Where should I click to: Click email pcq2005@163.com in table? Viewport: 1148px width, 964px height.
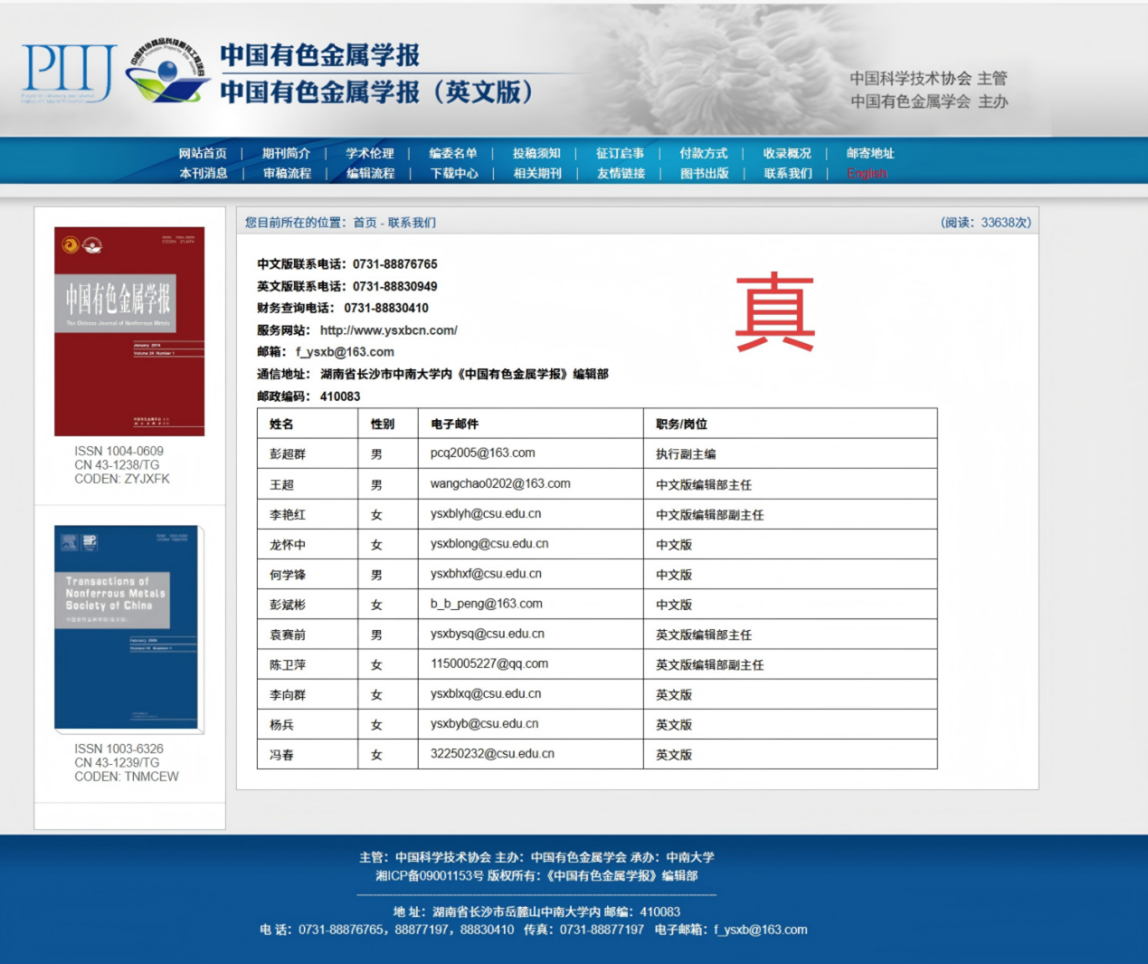483,453
